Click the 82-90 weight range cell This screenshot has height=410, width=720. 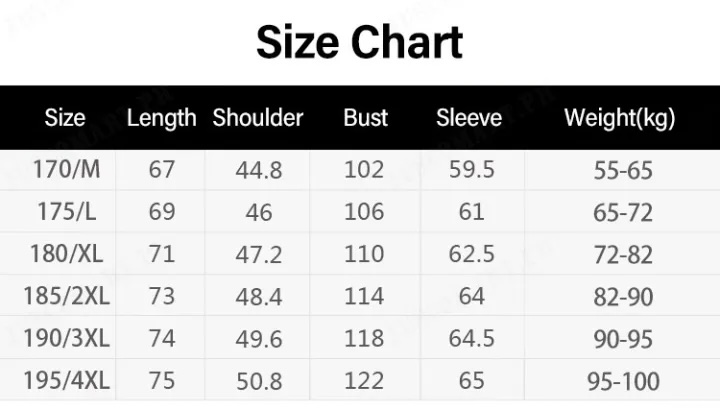click(623, 297)
